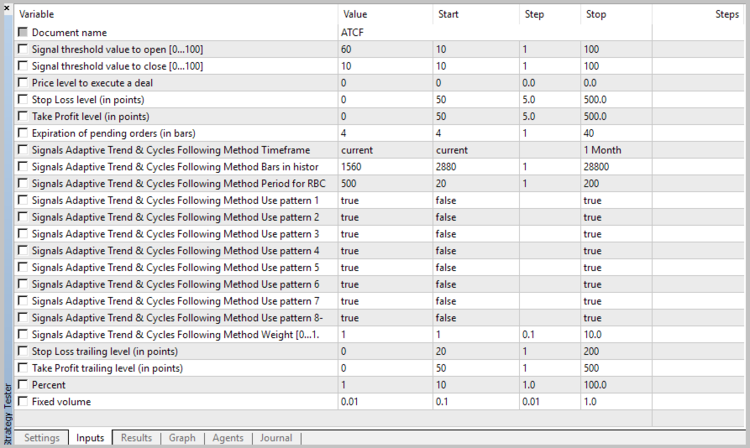The height and width of the screenshot is (448, 750).
Task: Toggle Signal threshold value to open checkbox
Action: [x=22, y=49]
